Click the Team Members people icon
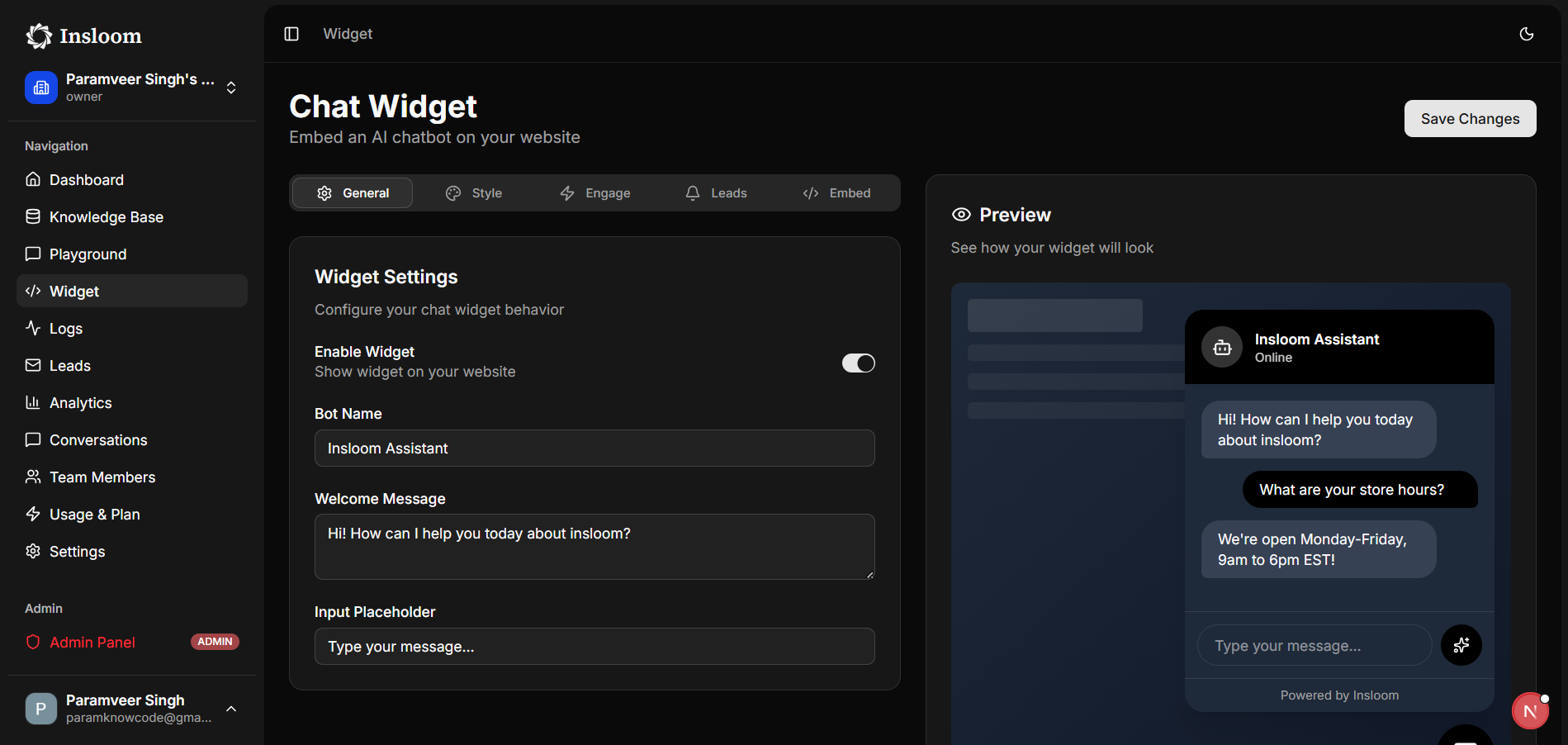The height and width of the screenshot is (745, 1568). (x=33, y=477)
